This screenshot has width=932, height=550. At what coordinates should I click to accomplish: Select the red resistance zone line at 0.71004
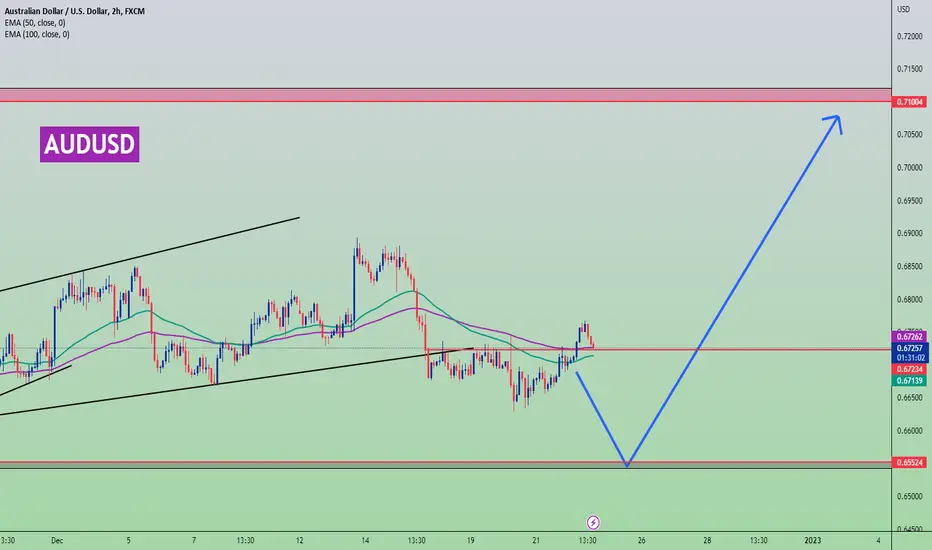pyautogui.click(x=445, y=102)
